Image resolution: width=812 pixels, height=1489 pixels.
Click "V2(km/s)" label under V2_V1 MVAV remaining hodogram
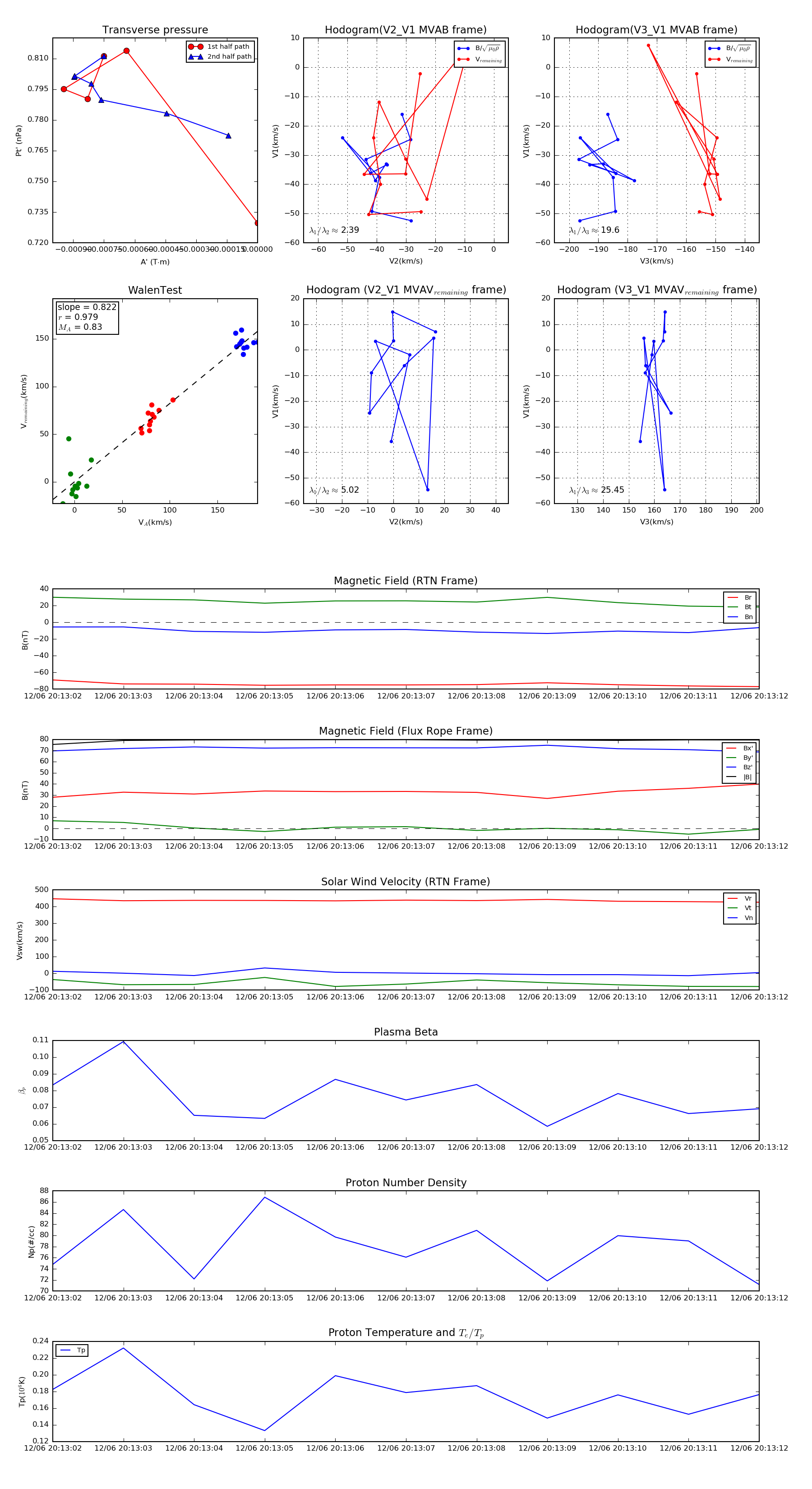[x=406, y=522]
